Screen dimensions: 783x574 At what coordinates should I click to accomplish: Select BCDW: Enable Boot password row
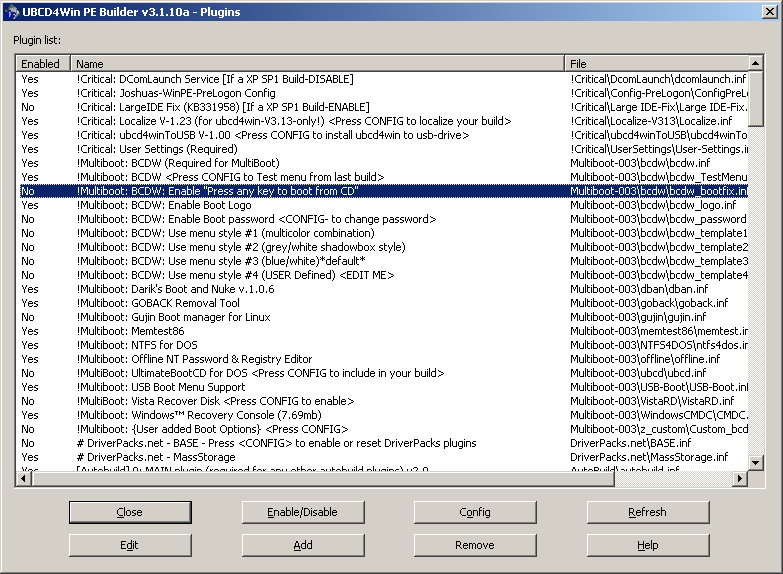[384, 219]
